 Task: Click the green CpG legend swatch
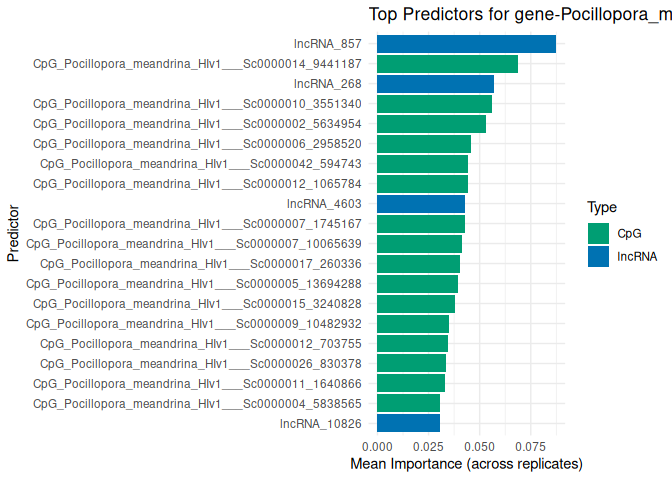(x=599, y=233)
